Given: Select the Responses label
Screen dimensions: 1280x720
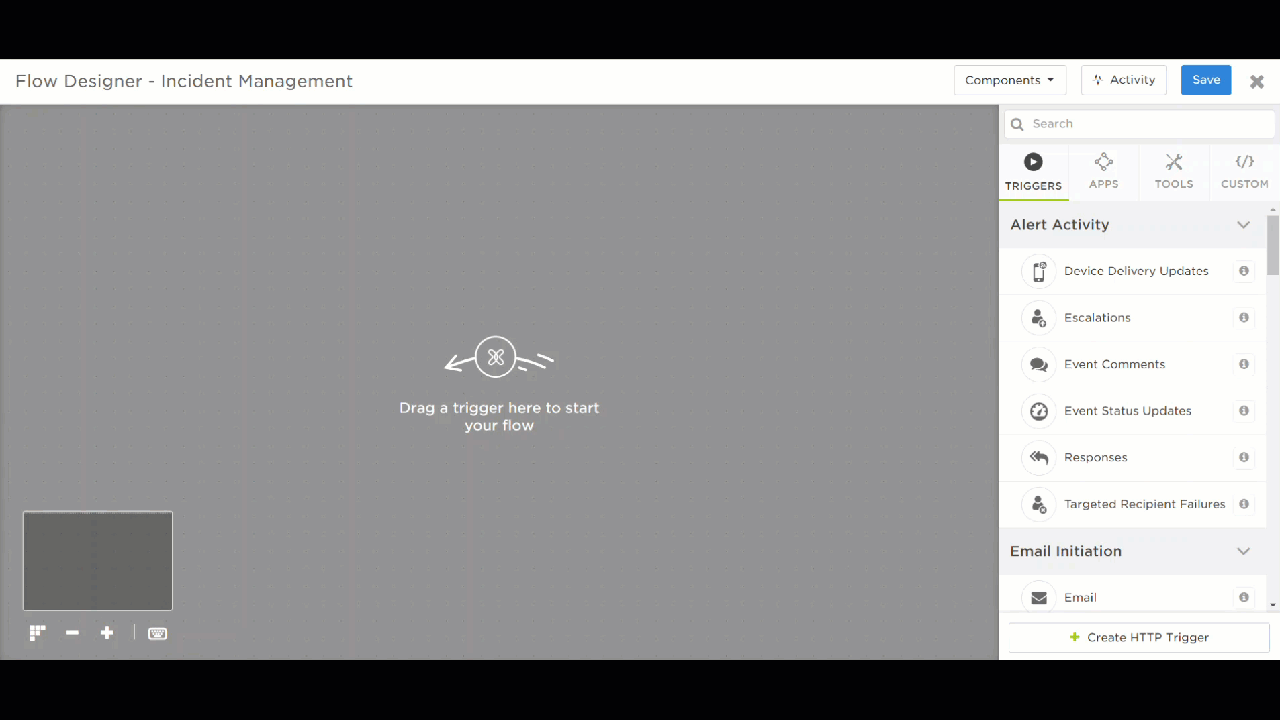Looking at the screenshot, I should coord(1095,458).
